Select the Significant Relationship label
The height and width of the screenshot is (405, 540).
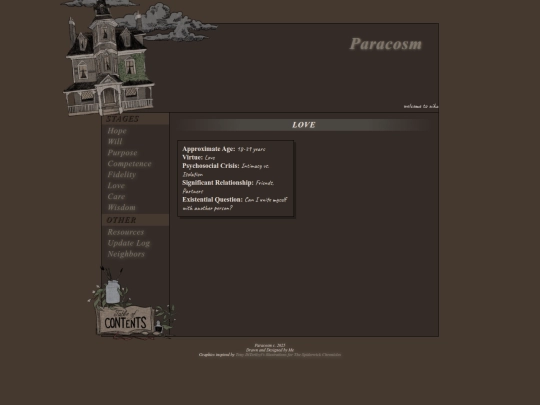[218, 183]
